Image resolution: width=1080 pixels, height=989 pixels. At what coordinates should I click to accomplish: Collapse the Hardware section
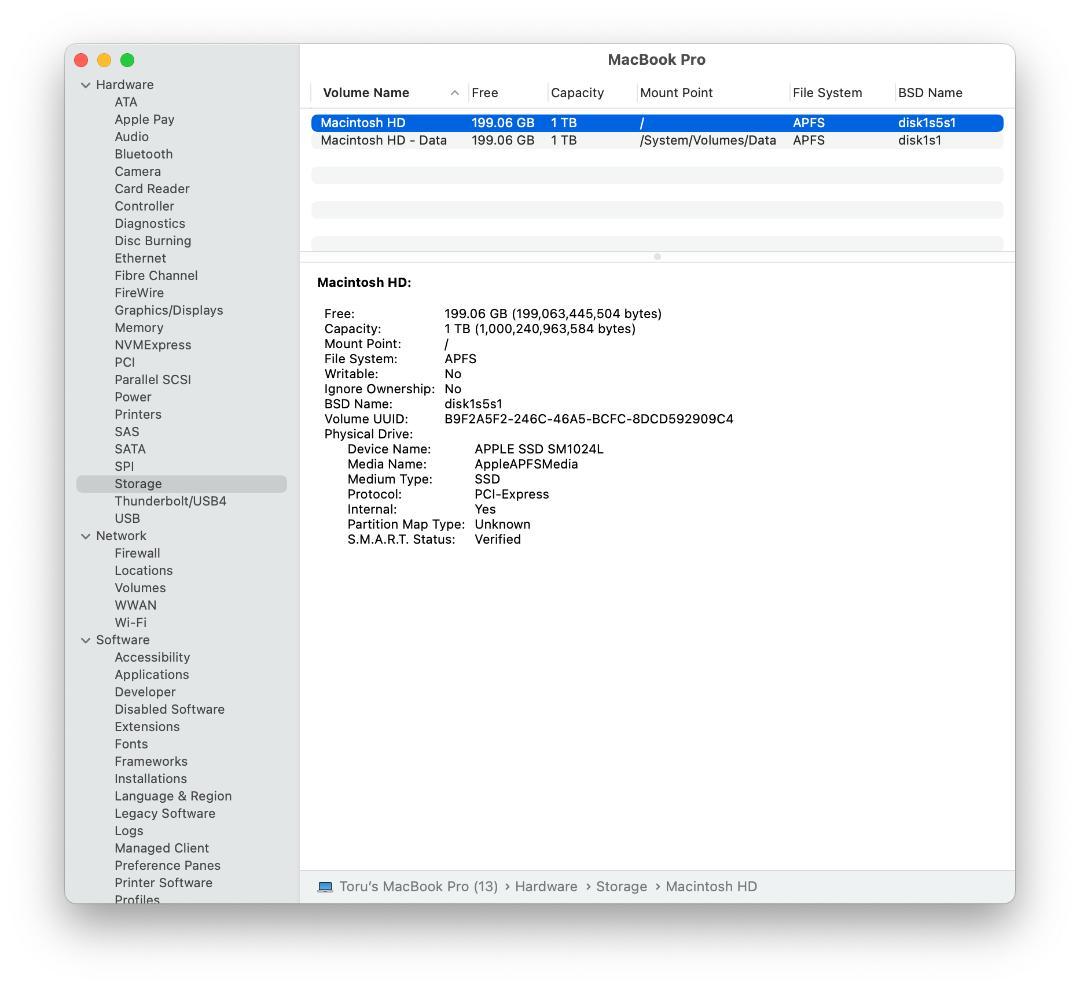click(86, 84)
